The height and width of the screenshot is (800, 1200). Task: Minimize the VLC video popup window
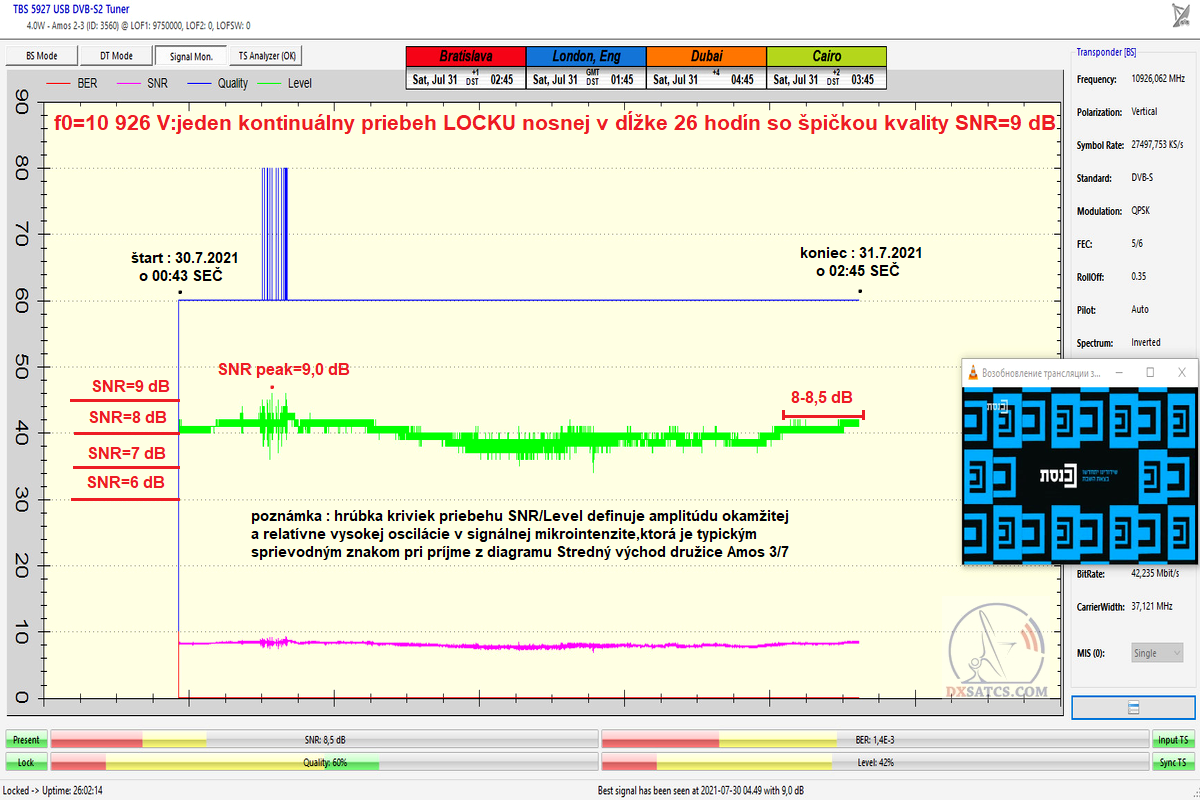pyautogui.click(x=1119, y=372)
